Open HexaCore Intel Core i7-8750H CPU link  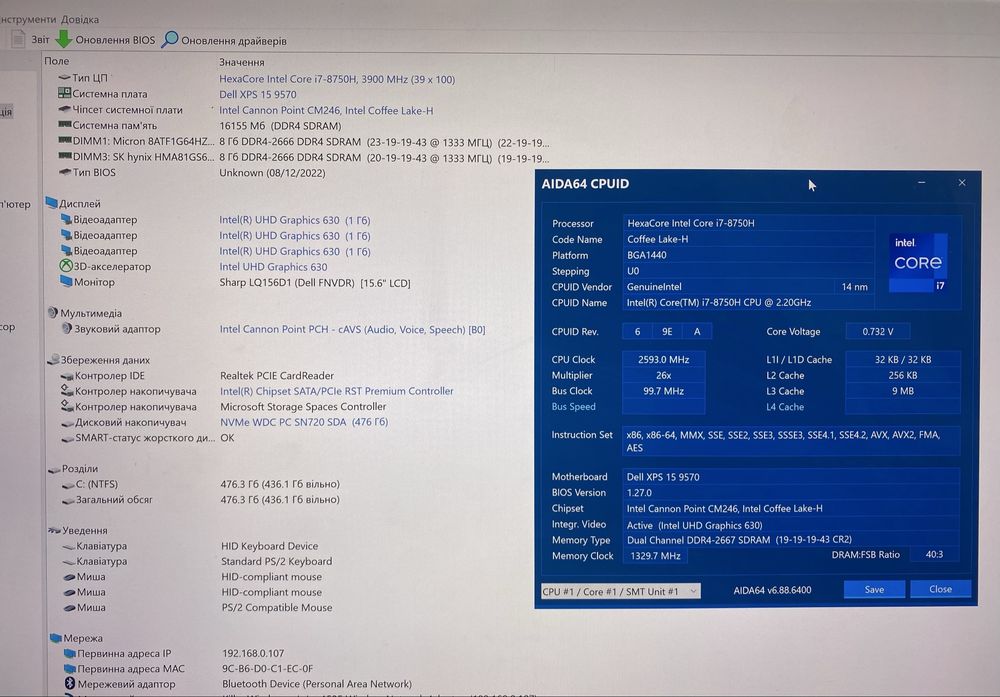[x=337, y=79]
